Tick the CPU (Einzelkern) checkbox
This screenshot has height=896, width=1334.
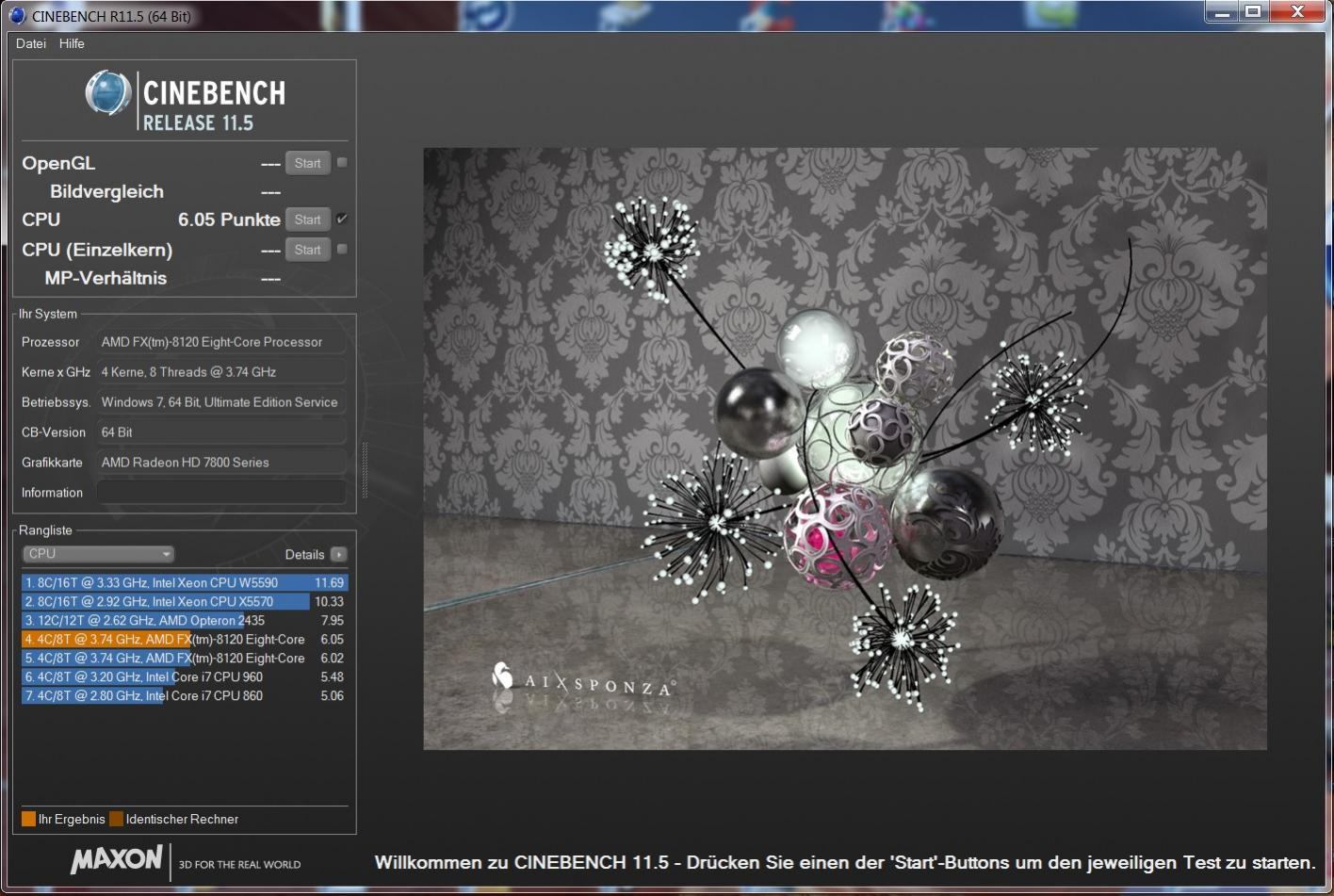click(342, 249)
